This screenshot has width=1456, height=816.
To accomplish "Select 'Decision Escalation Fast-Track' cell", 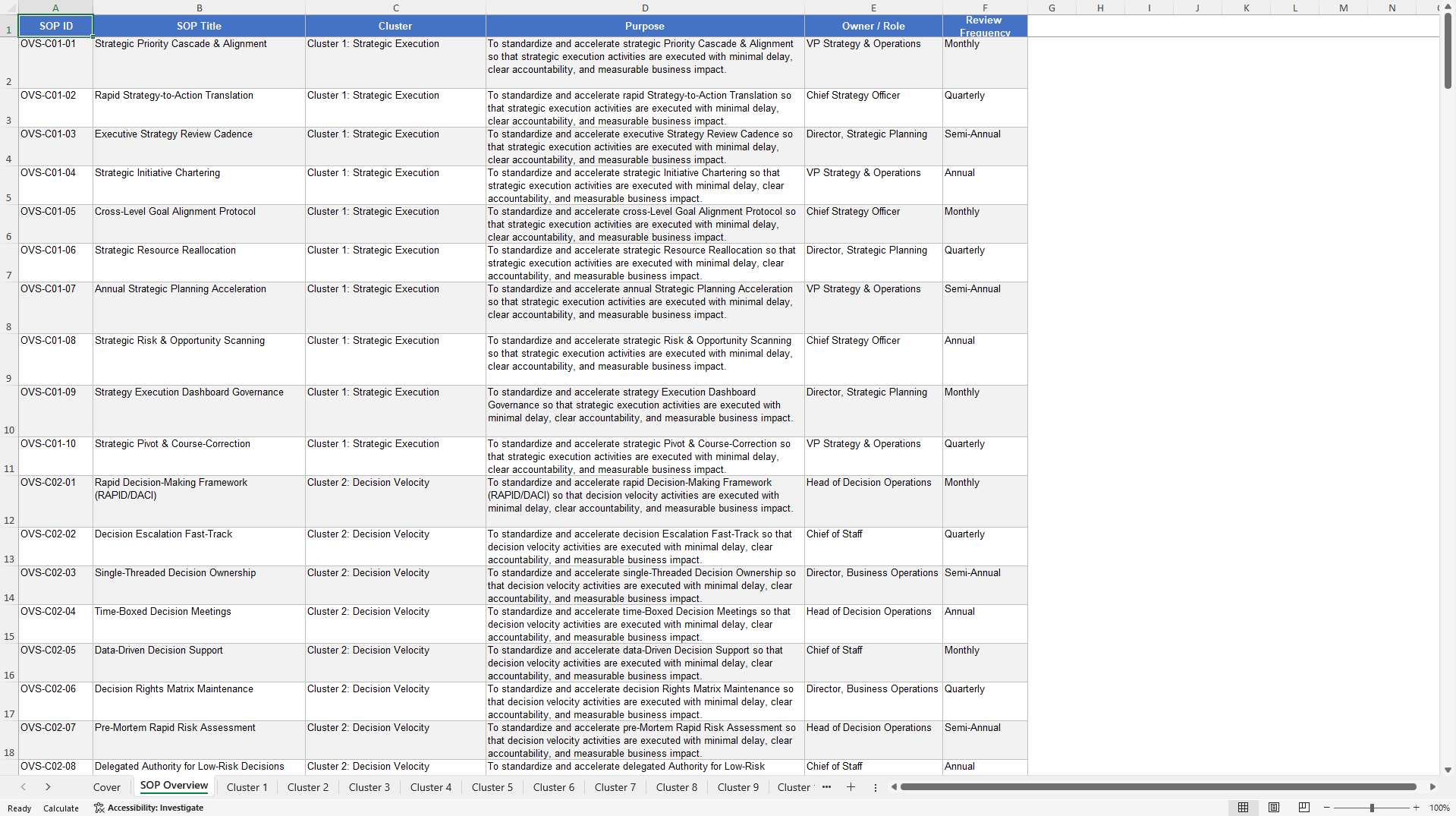I will coord(199,547).
